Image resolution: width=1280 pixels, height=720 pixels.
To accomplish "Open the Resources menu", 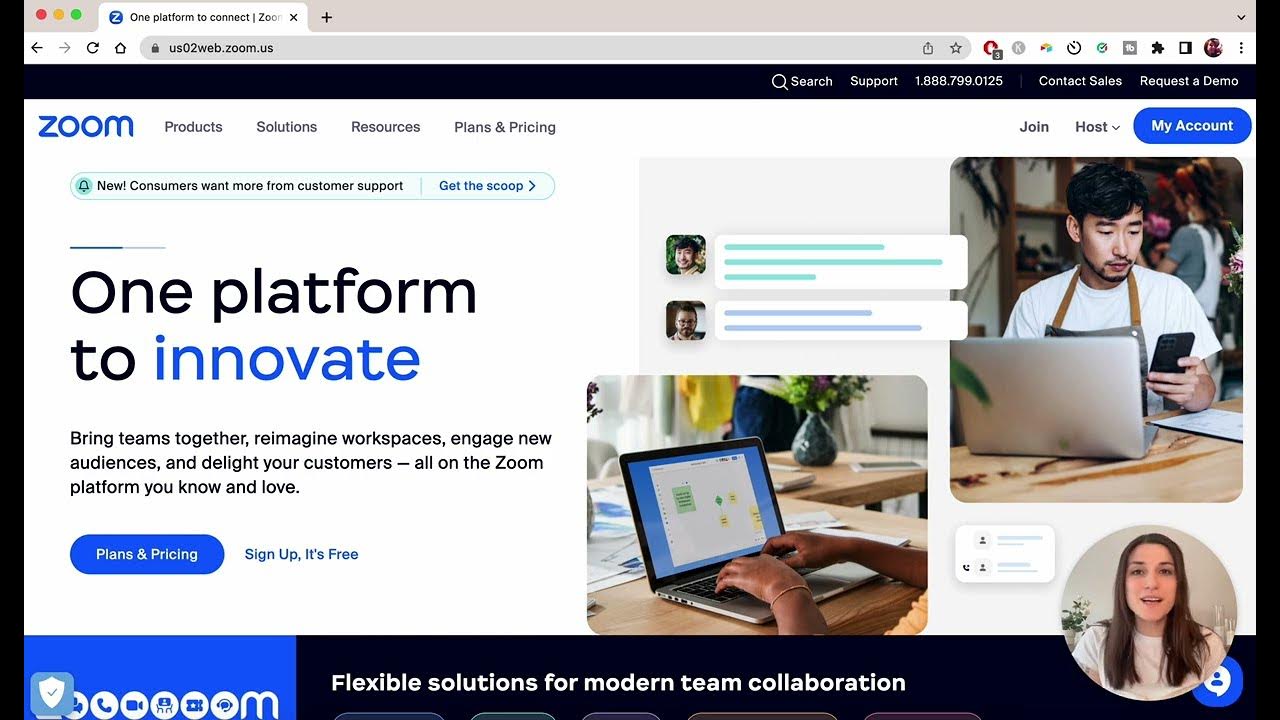I will pos(385,127).
